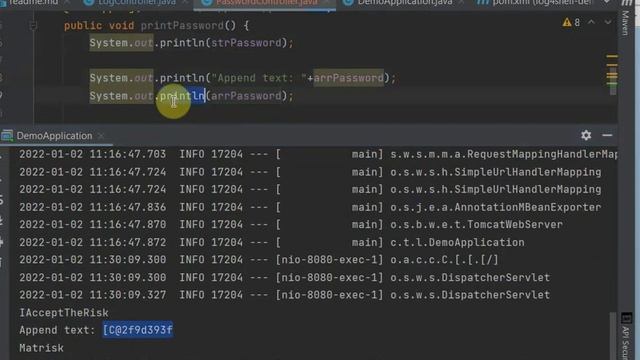Click the printPassword method name
The height and width of the screenshot is (360, 640).
(182, 26)
